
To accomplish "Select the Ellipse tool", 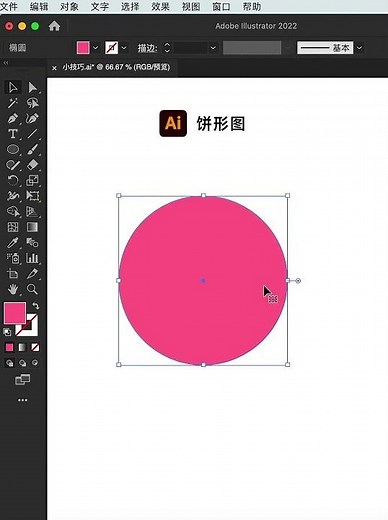I will 13,149.
